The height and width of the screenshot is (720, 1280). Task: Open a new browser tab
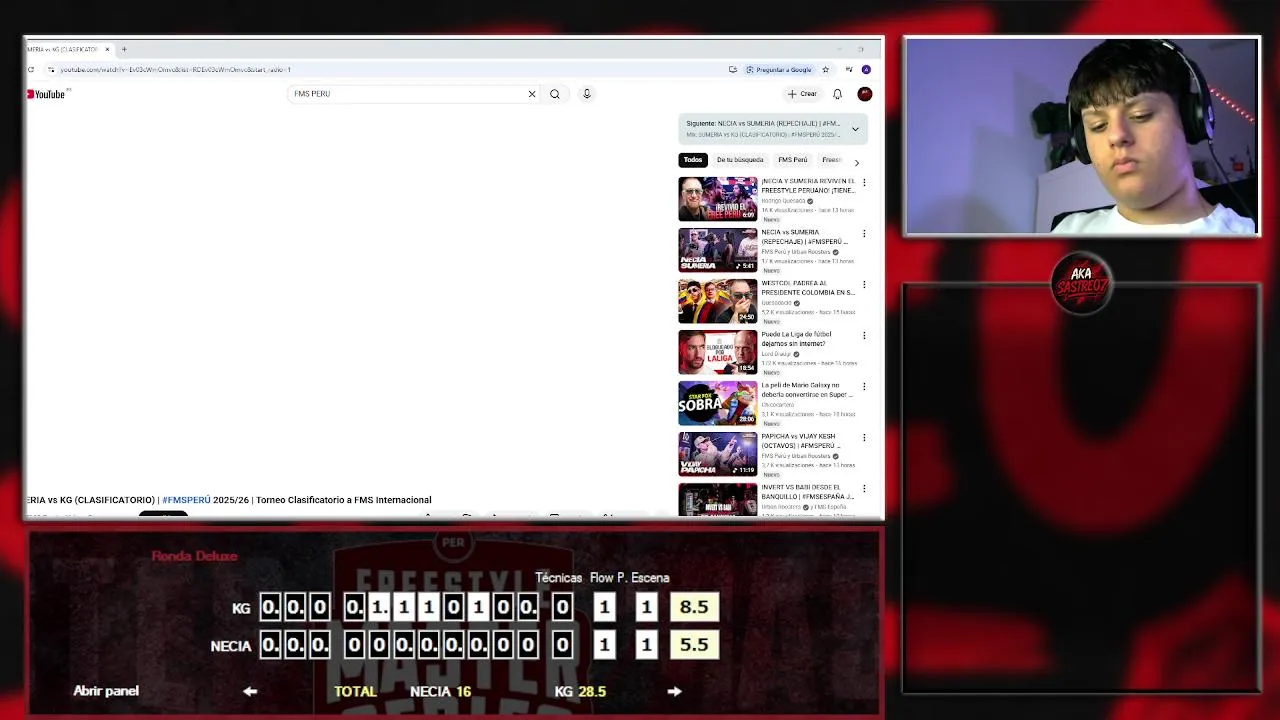point(124,49)
